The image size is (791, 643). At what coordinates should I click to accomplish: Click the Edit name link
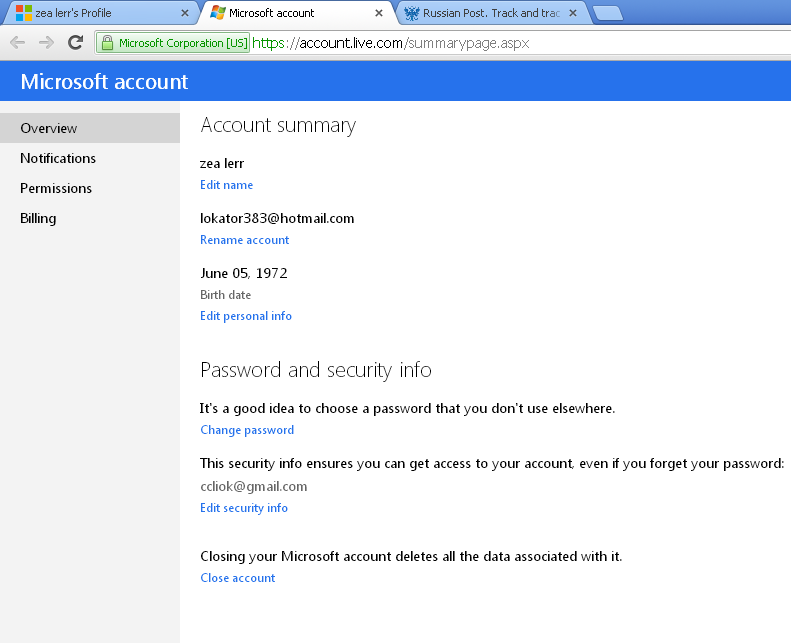pos(227,185)
